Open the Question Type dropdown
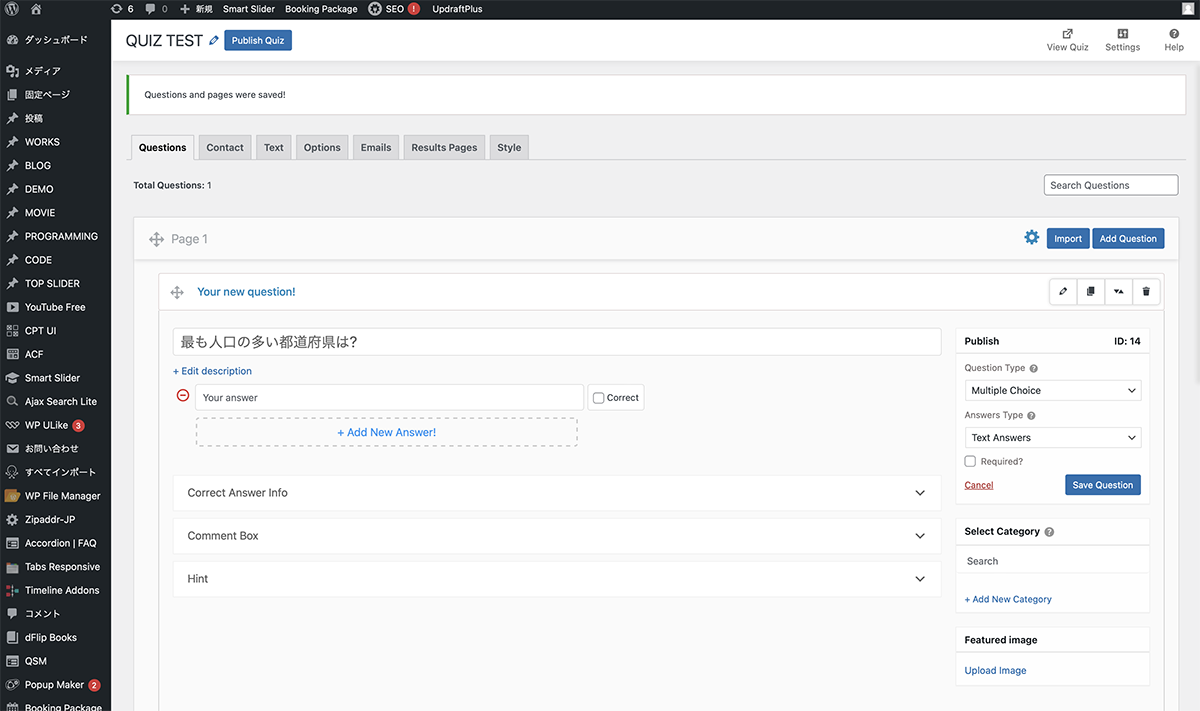 tap(1052, 391)
